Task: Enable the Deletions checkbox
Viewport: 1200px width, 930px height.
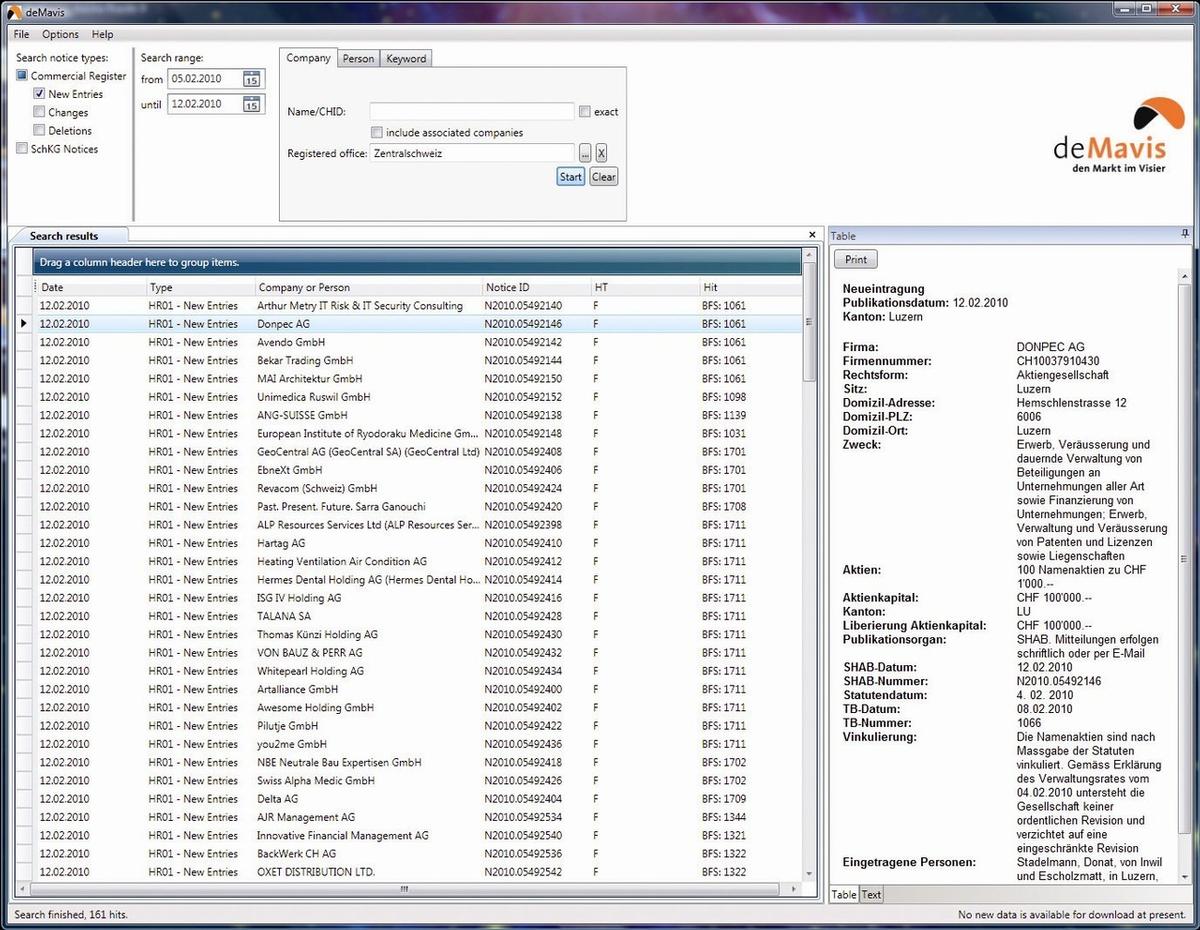Action: 39,130
